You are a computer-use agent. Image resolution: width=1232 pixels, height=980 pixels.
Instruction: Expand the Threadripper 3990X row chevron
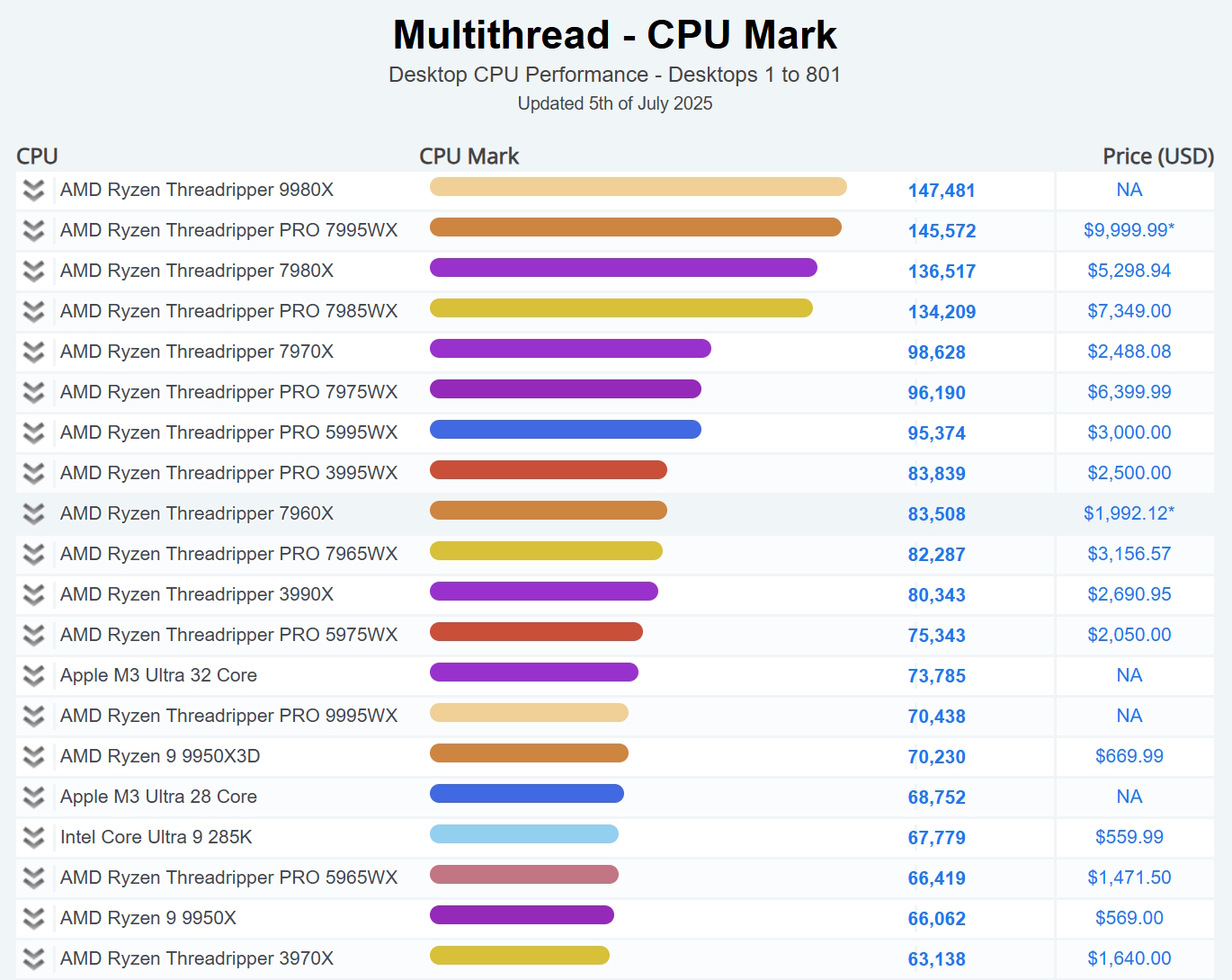tap(33, 595)
